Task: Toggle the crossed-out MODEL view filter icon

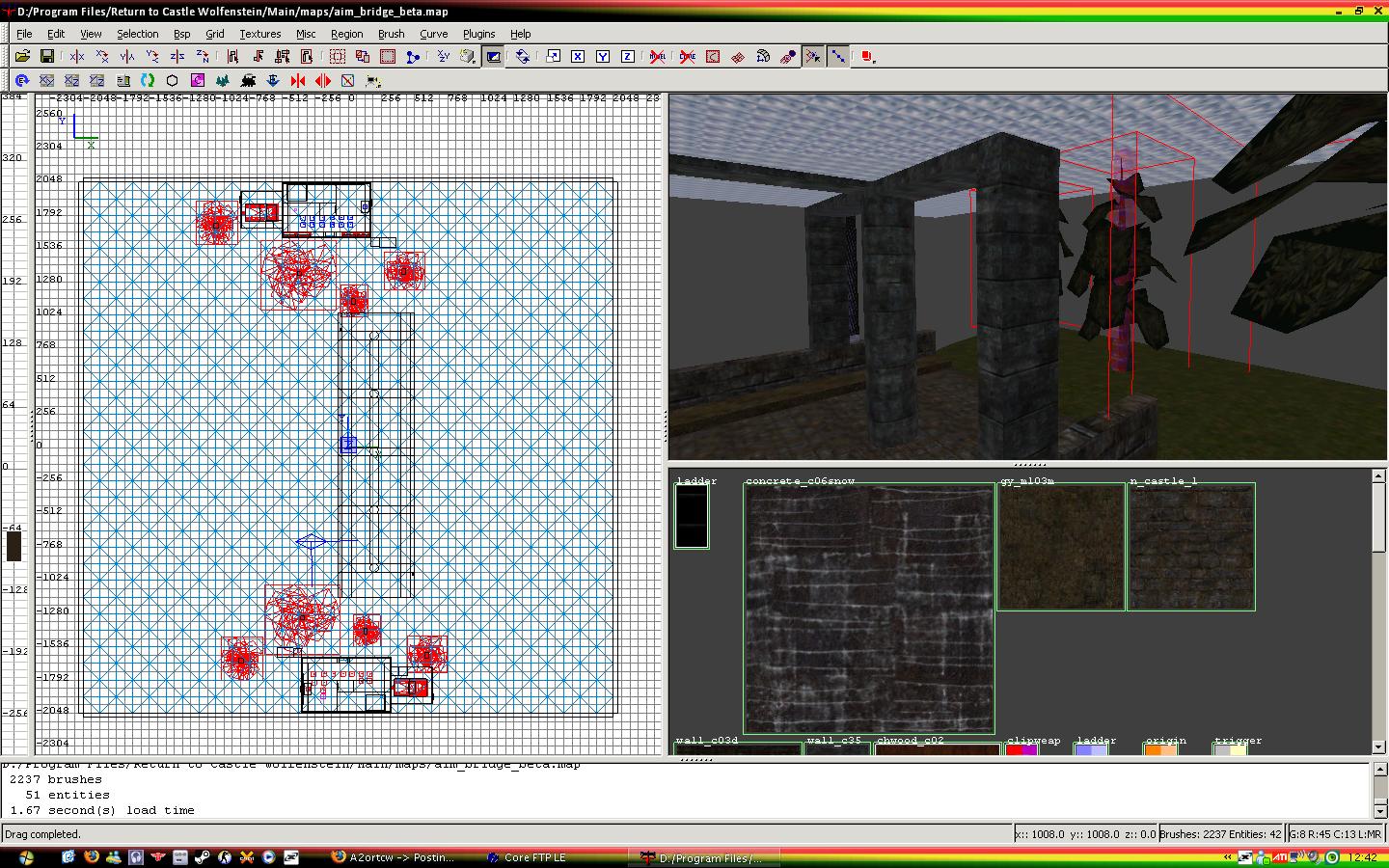Action: coord(658,57)
